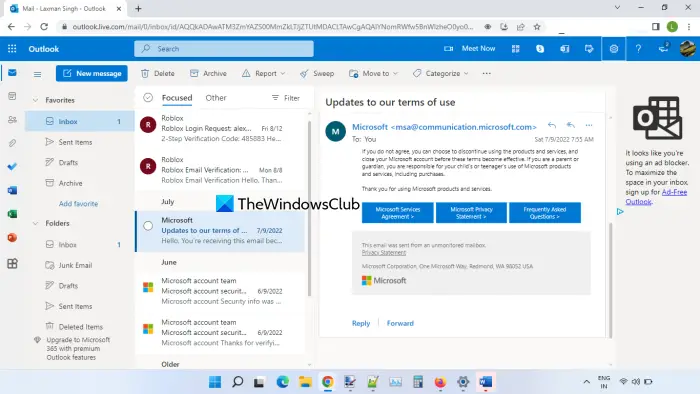The width and height of the screenshot is (700, 394).
Task: Click Meet Now
Action: click(469, 48)
